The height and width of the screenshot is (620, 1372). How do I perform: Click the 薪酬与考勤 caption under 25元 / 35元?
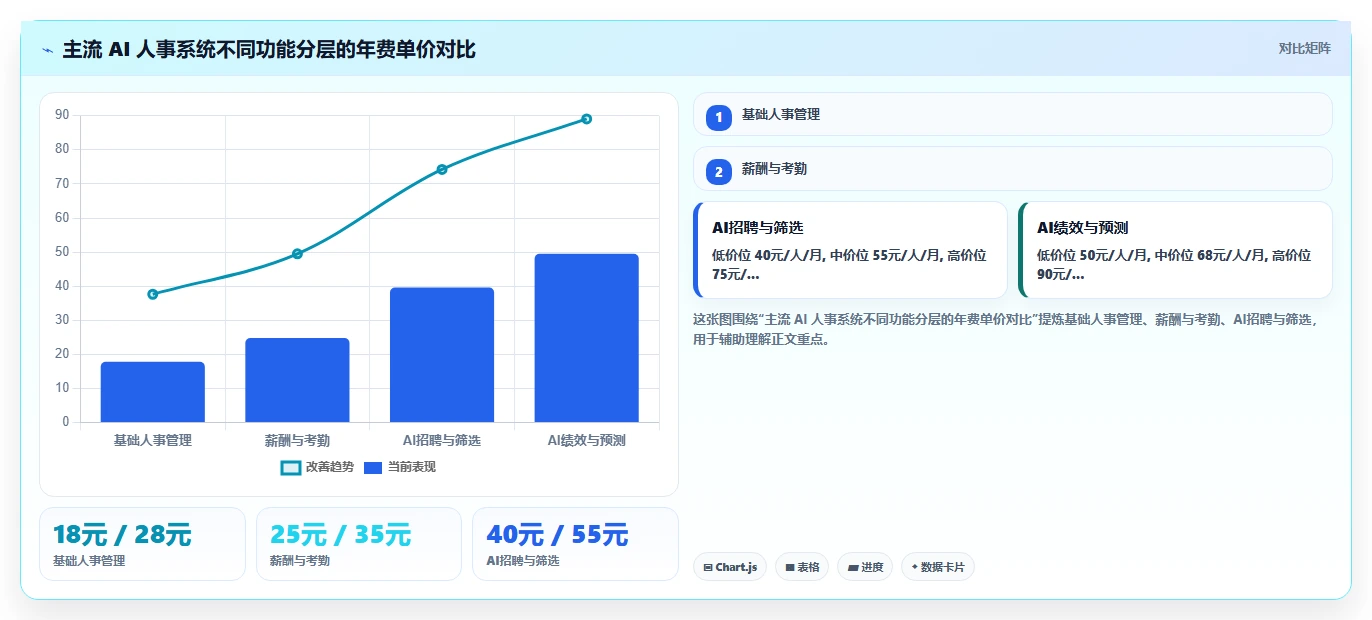point(300,561)
